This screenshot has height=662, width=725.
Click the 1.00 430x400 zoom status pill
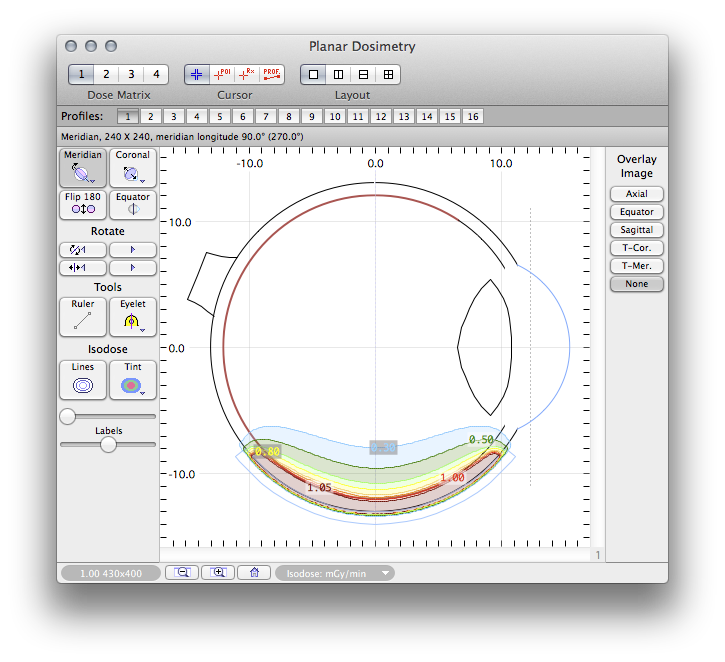[x=111, y=573]
